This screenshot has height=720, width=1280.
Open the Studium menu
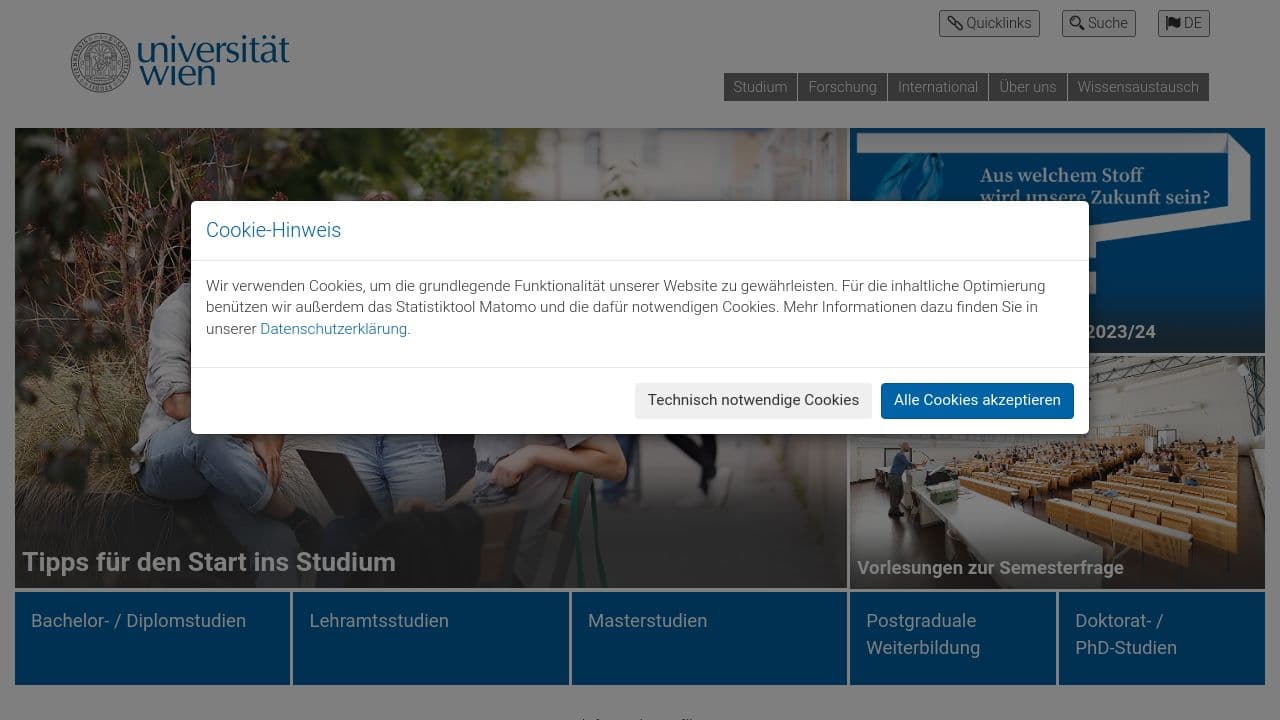click(x=760, y=87)
